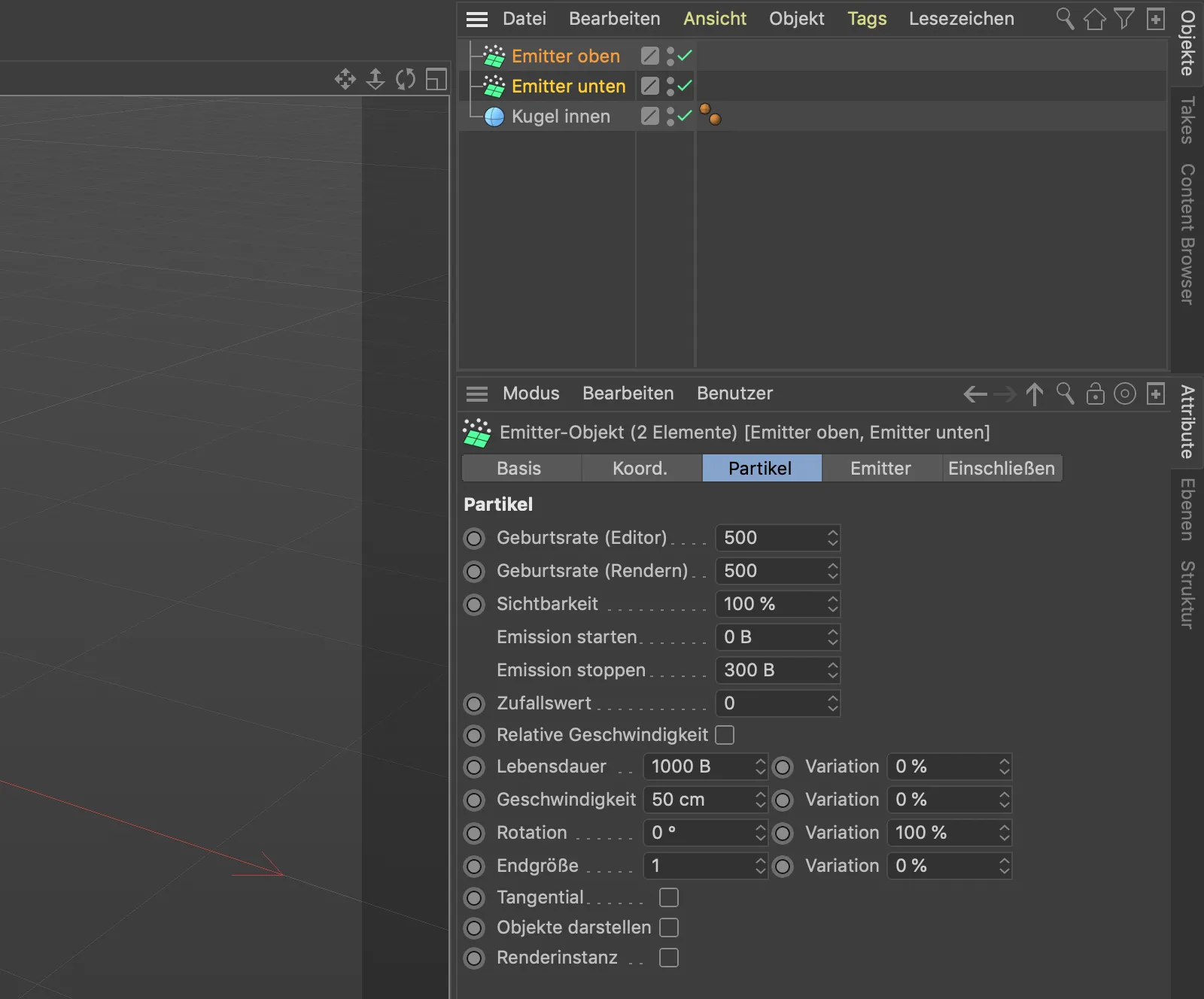Click stepper arrows of Zufallswert field
Viewport: 1204px width, 999px height.
(832, 703)
